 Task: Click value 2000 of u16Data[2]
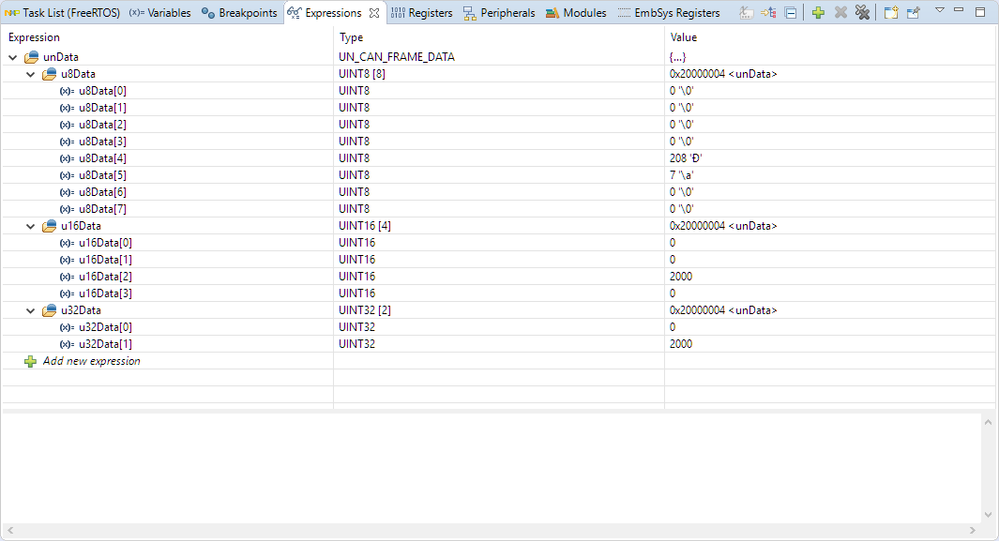point(680,277)
